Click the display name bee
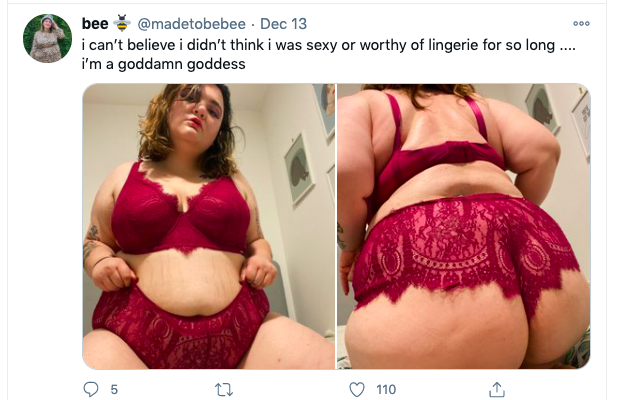Viewport: 633px width, 400px height. [95, 23]
